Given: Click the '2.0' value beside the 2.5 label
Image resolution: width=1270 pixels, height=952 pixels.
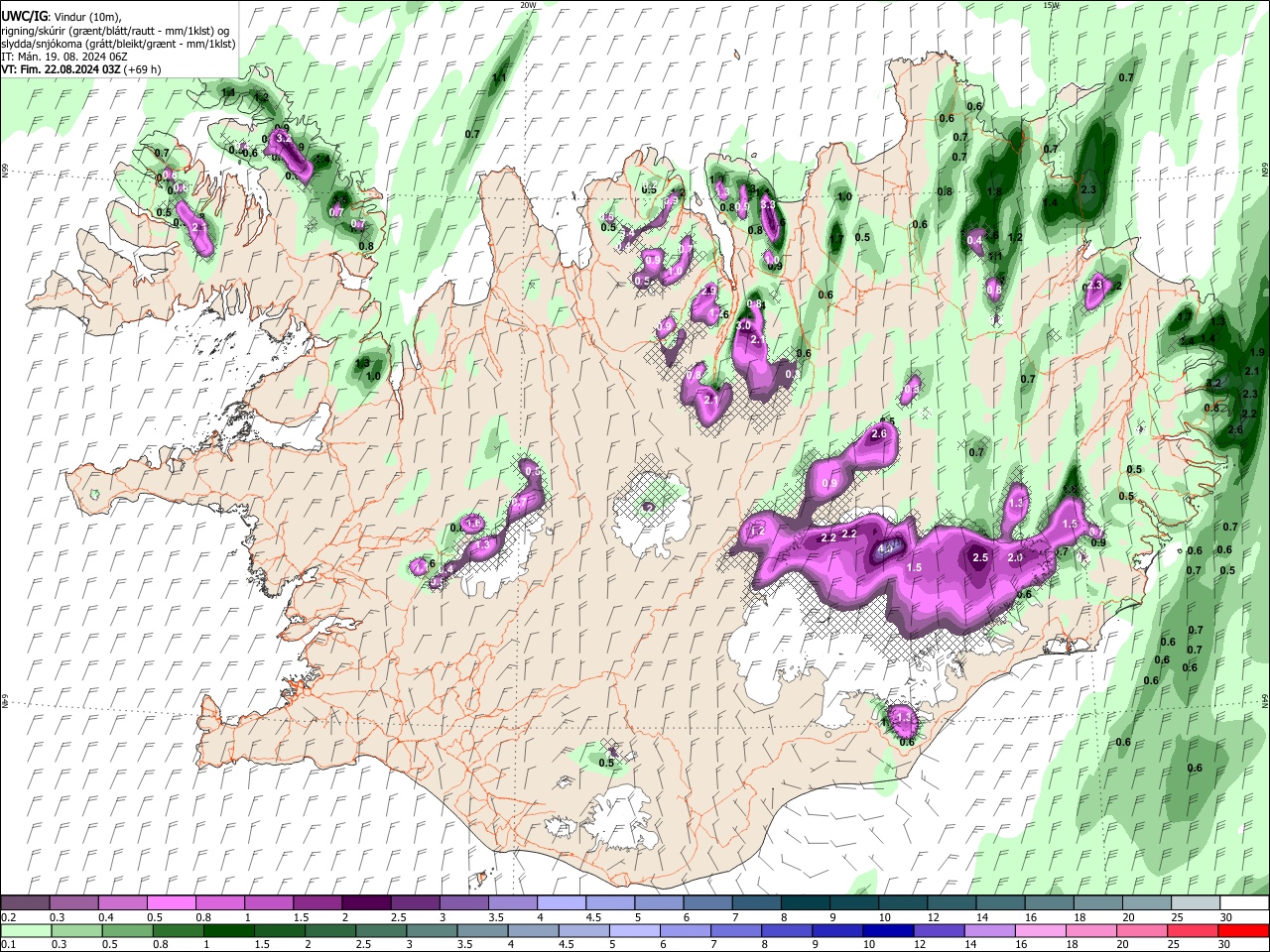Looking at the screenshot, I should click(1015, 558).
